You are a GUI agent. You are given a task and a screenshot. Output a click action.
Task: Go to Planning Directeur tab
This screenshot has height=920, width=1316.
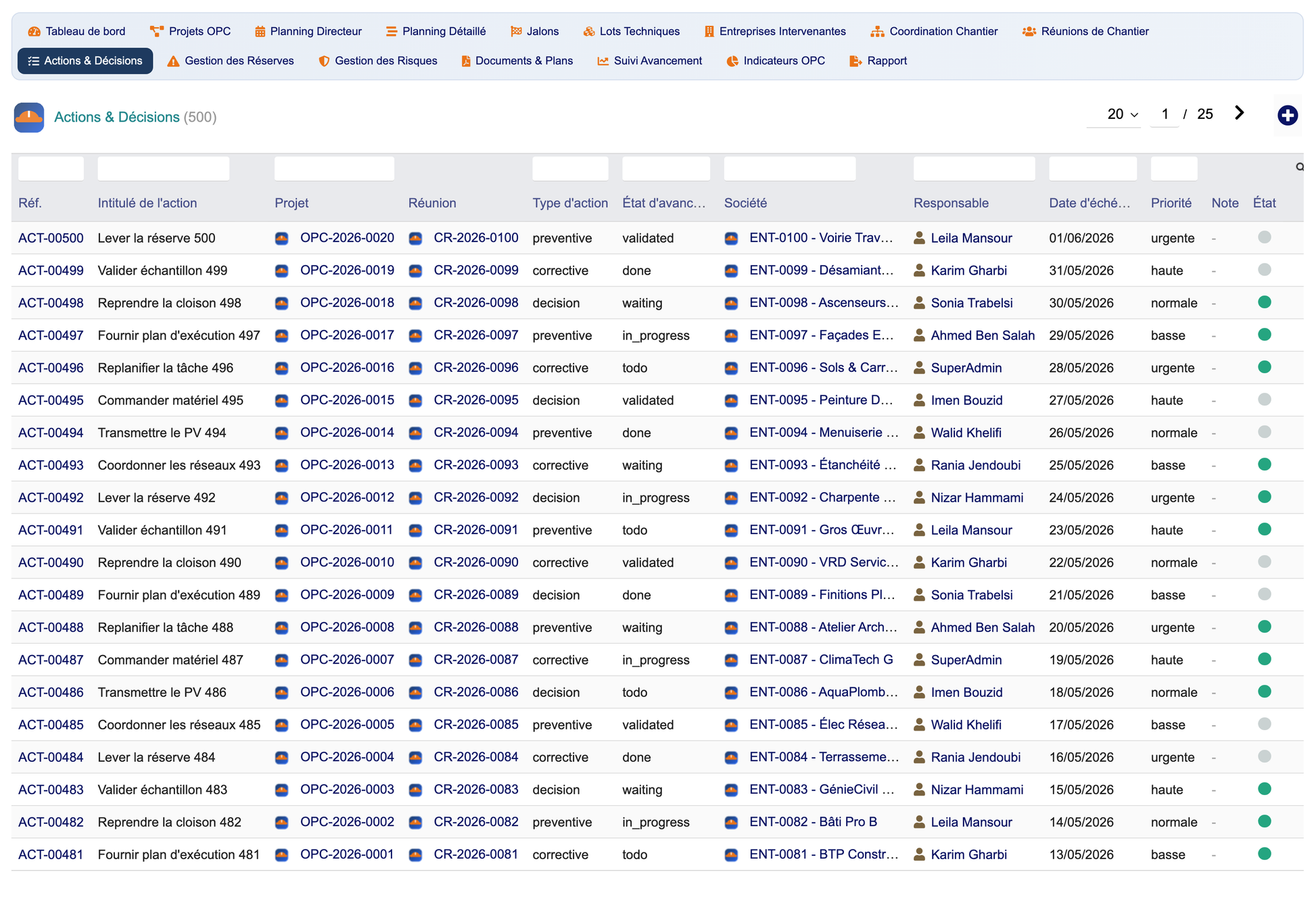click(308, 31)
